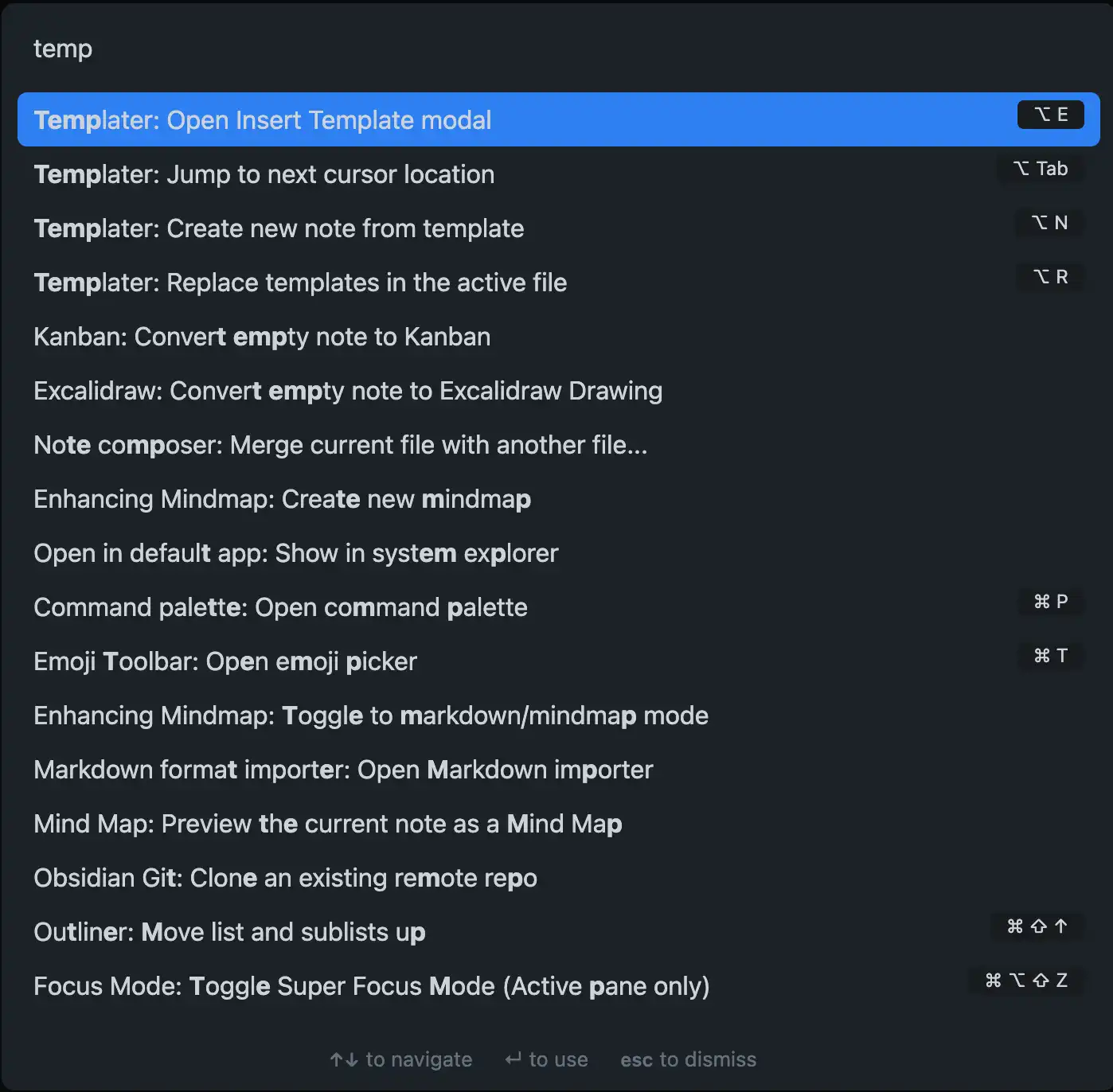Run Enhancing Mindmap: Create new mindmap

[282, 499]
